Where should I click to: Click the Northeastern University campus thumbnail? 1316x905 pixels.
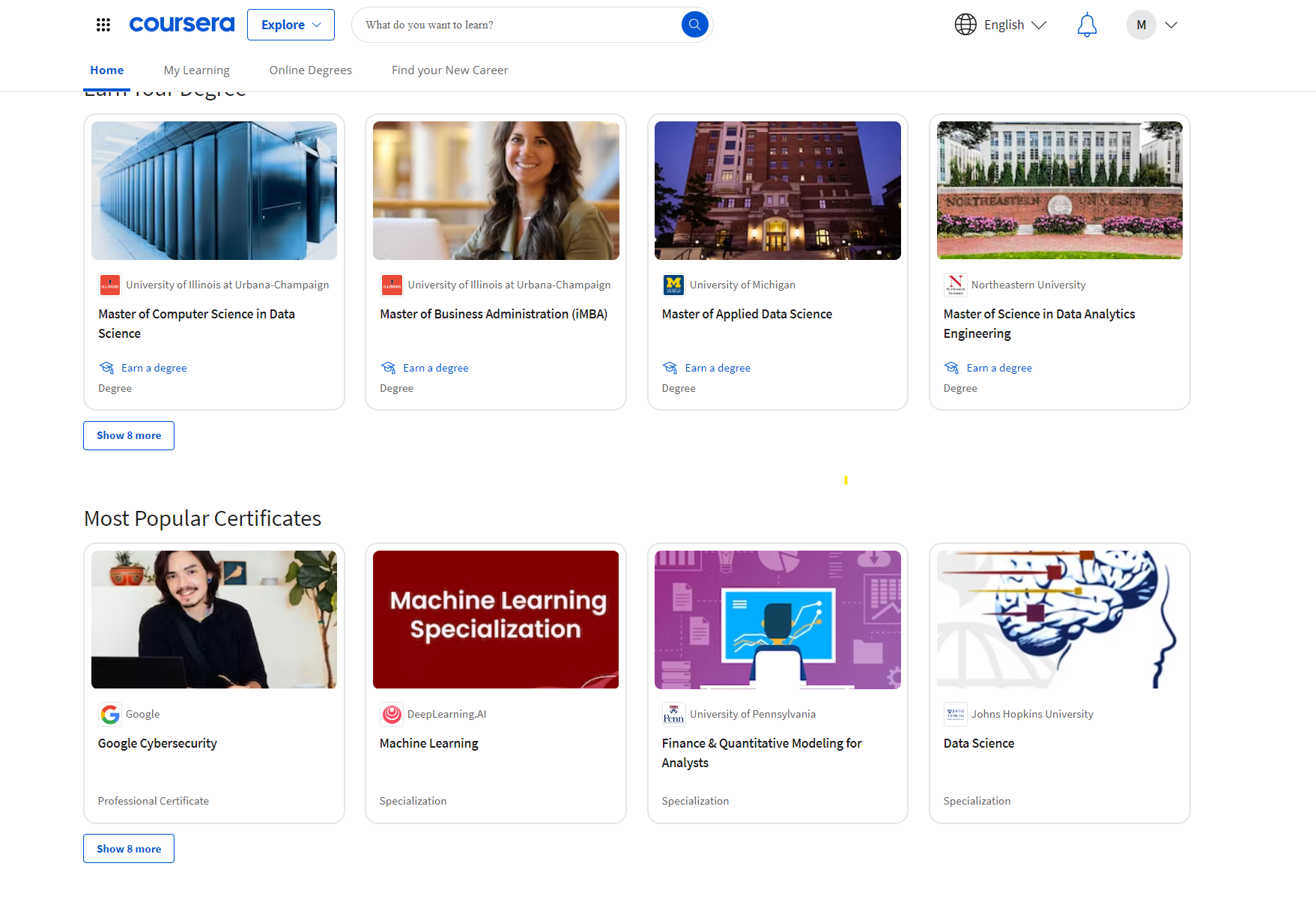(1060, 190)
